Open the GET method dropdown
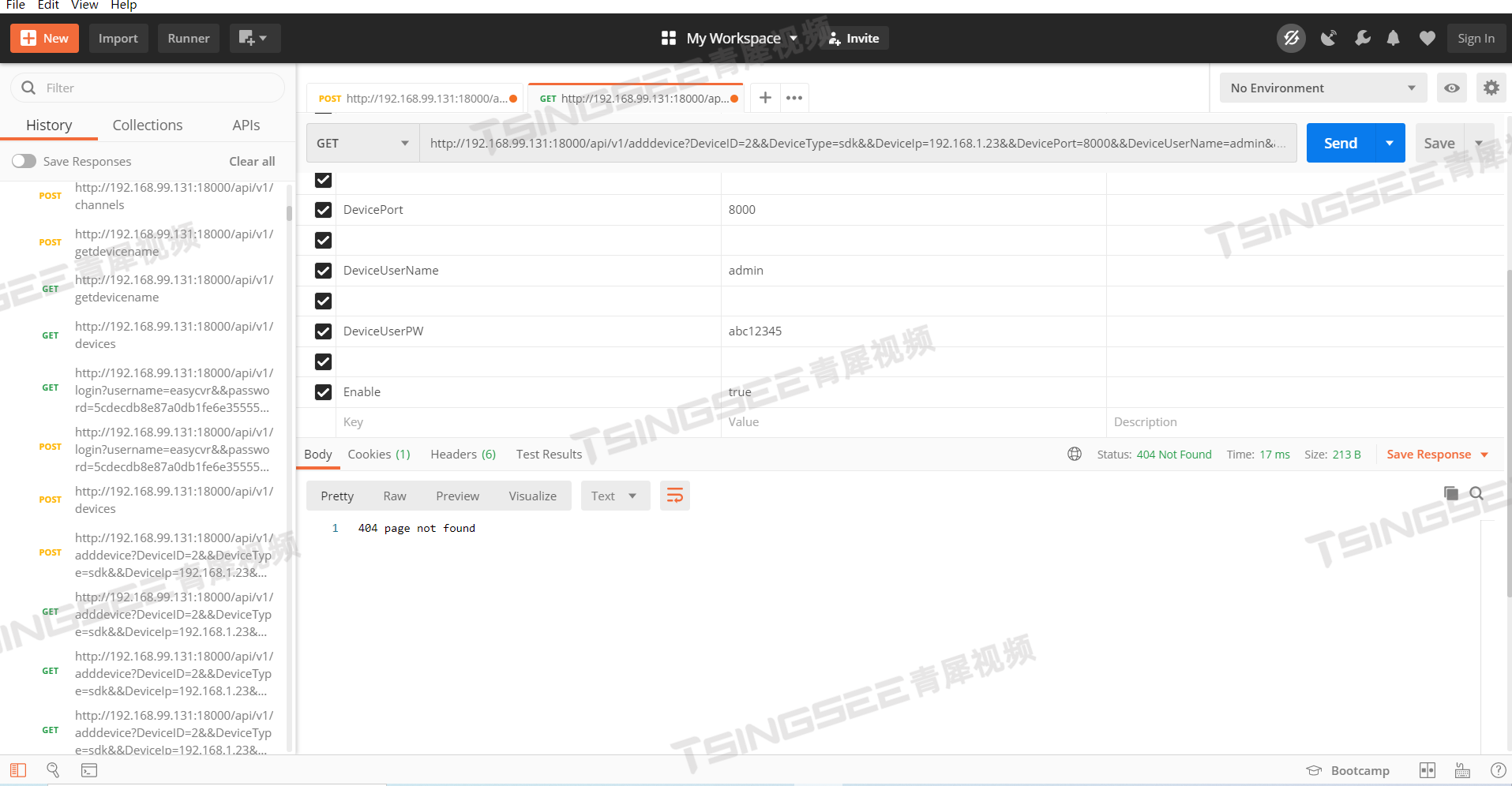Screen dimensions: 1512x786 point(362,143)
